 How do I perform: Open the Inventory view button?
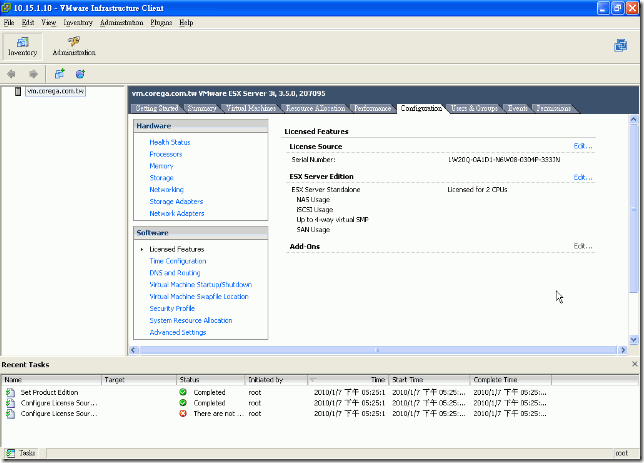pyautogui.click(x=23, y=46)
